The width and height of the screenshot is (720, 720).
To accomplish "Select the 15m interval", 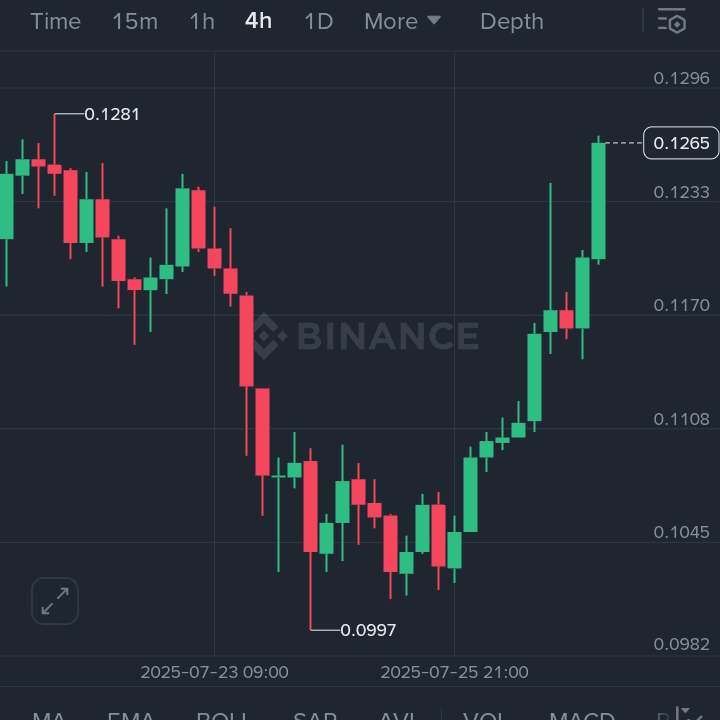I will pos(134,21).
